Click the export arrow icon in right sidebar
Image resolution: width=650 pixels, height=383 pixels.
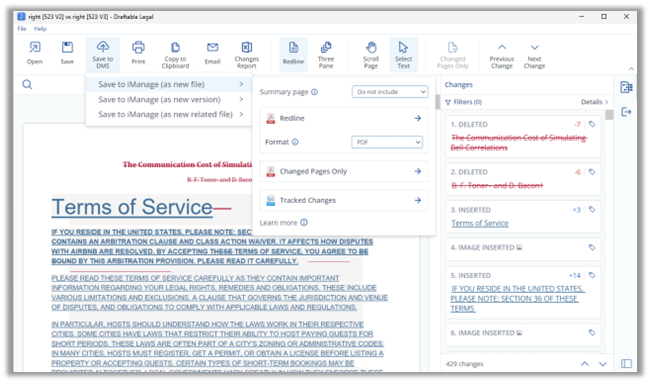point(626,112)
